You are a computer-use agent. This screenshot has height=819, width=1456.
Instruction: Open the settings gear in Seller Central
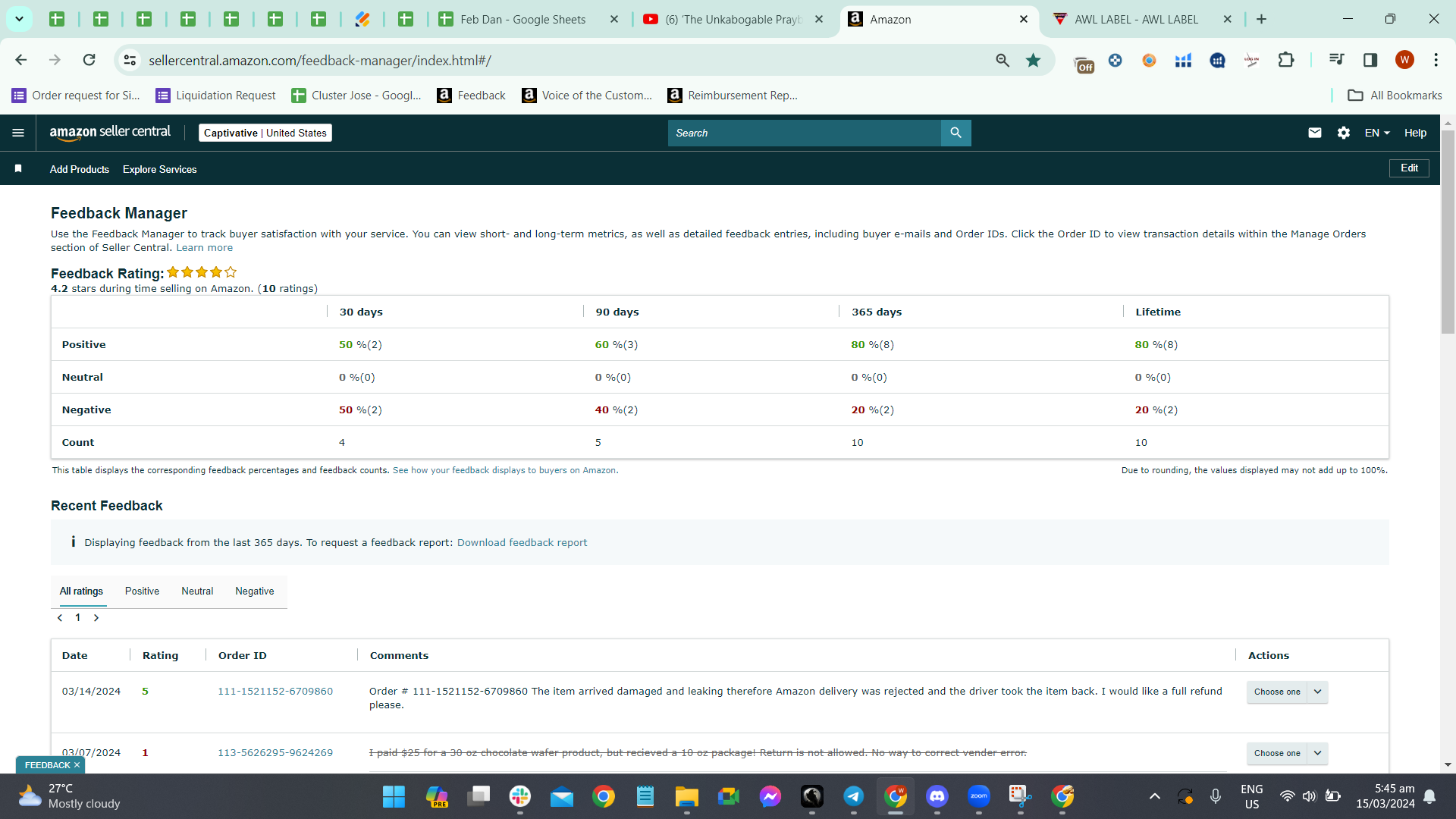[1344, 133]
